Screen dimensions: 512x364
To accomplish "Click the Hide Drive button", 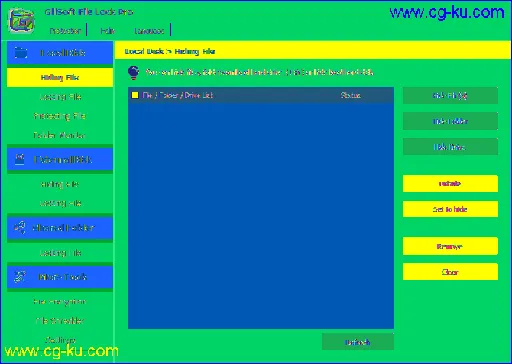I will coord(450,147).
